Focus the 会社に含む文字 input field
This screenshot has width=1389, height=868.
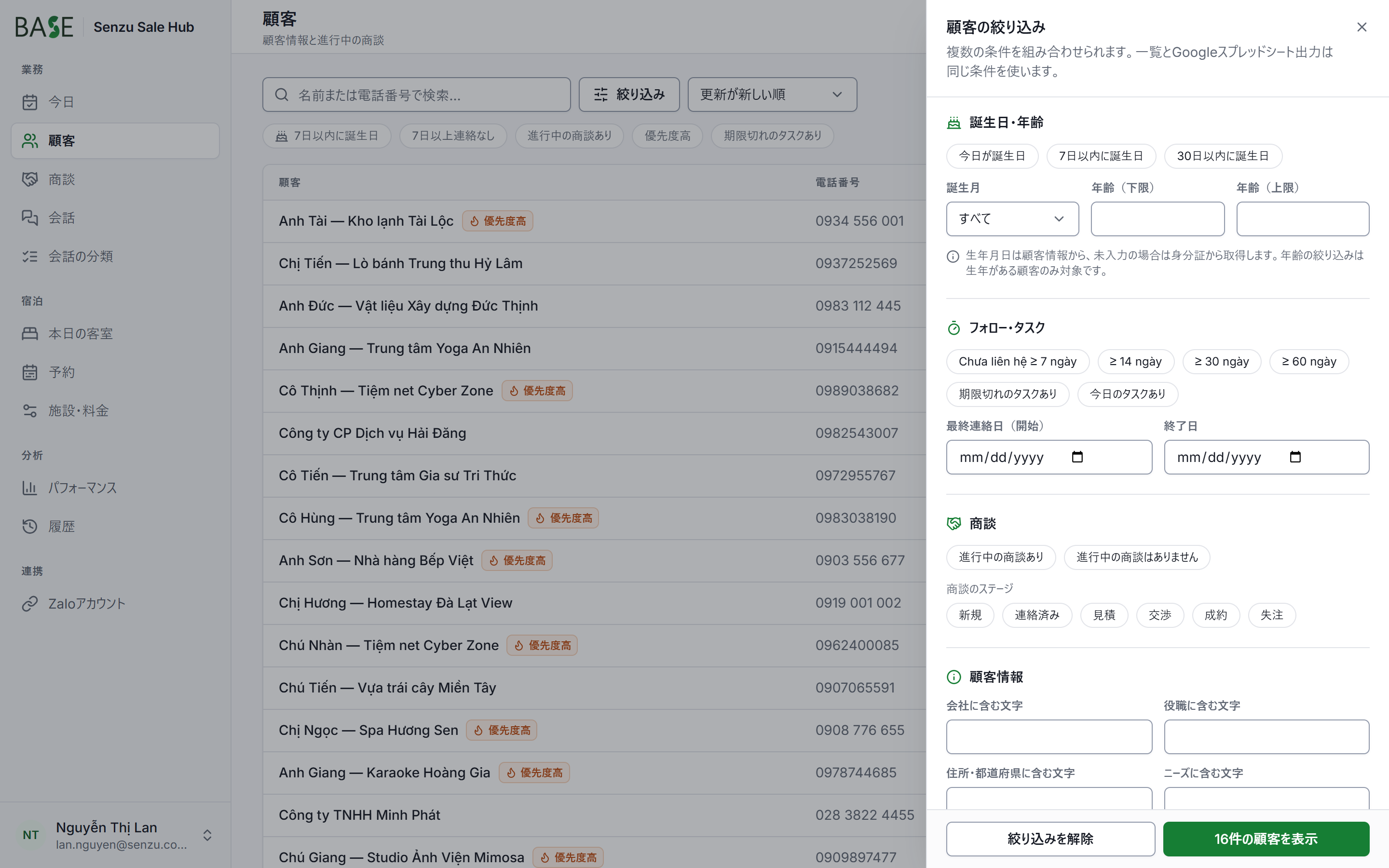point(1049,736)
